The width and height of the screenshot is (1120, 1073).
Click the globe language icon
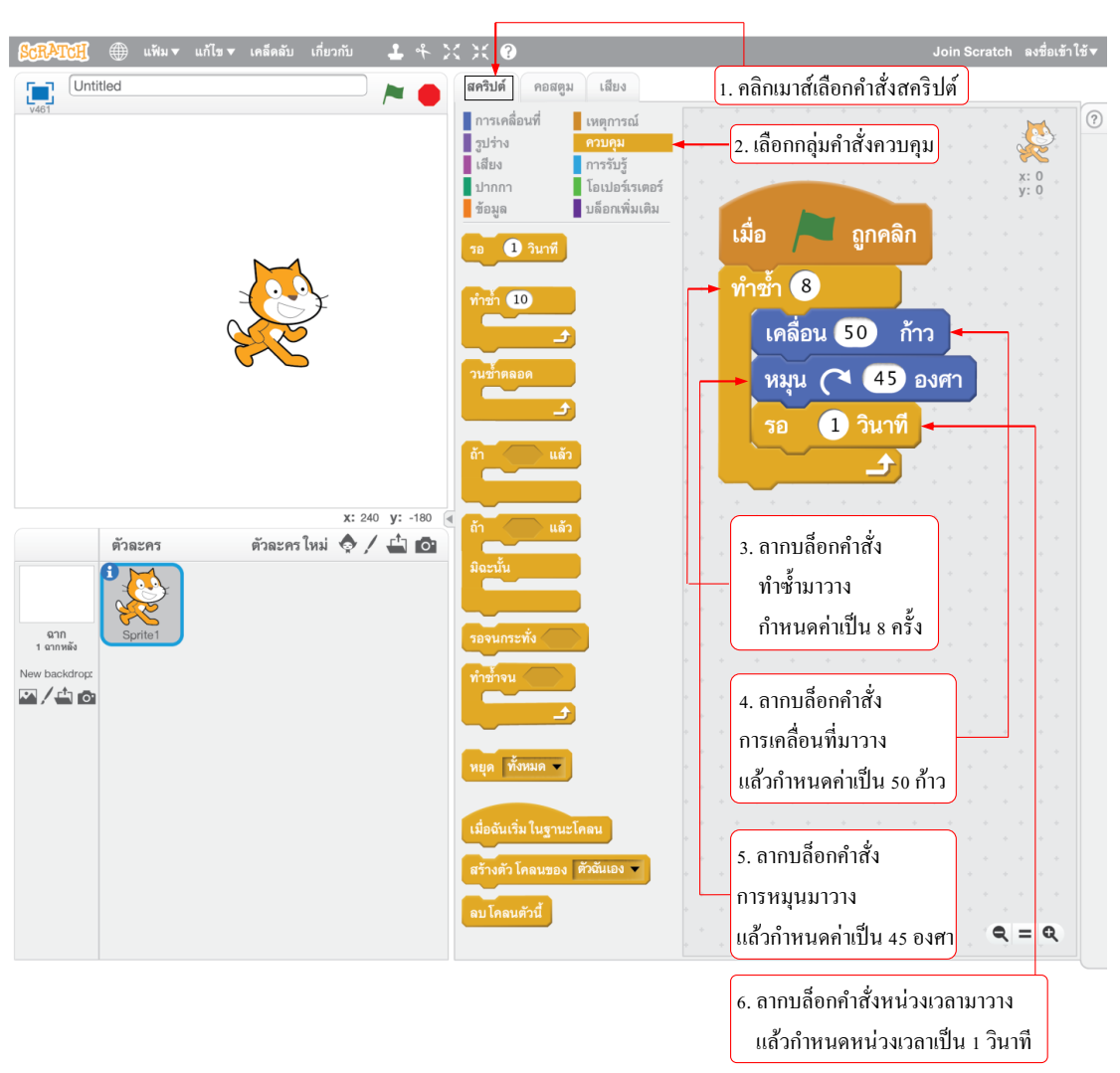point(118,52)
